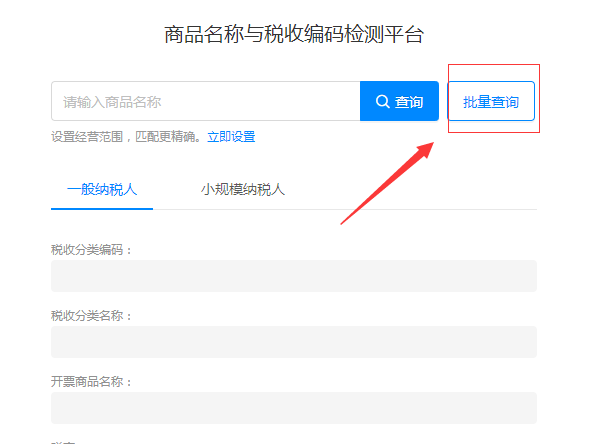Click the 设置经营范围，匹配更精确 hint text
Image resolution: width=600 pixels, height=444 pixels.
(x=126, y=137)
